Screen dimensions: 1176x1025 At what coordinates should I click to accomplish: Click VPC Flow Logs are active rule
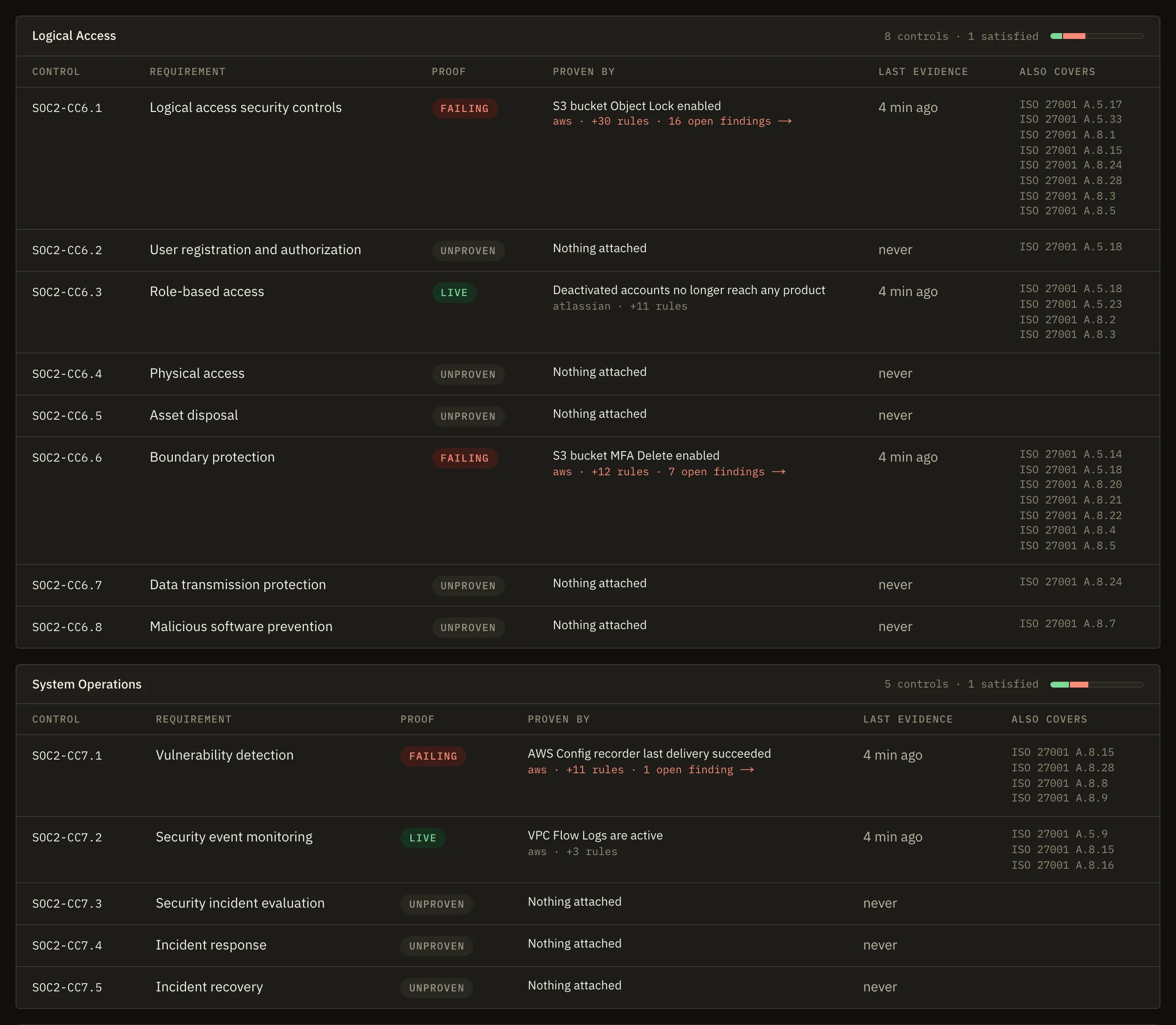tap(595, 836)
